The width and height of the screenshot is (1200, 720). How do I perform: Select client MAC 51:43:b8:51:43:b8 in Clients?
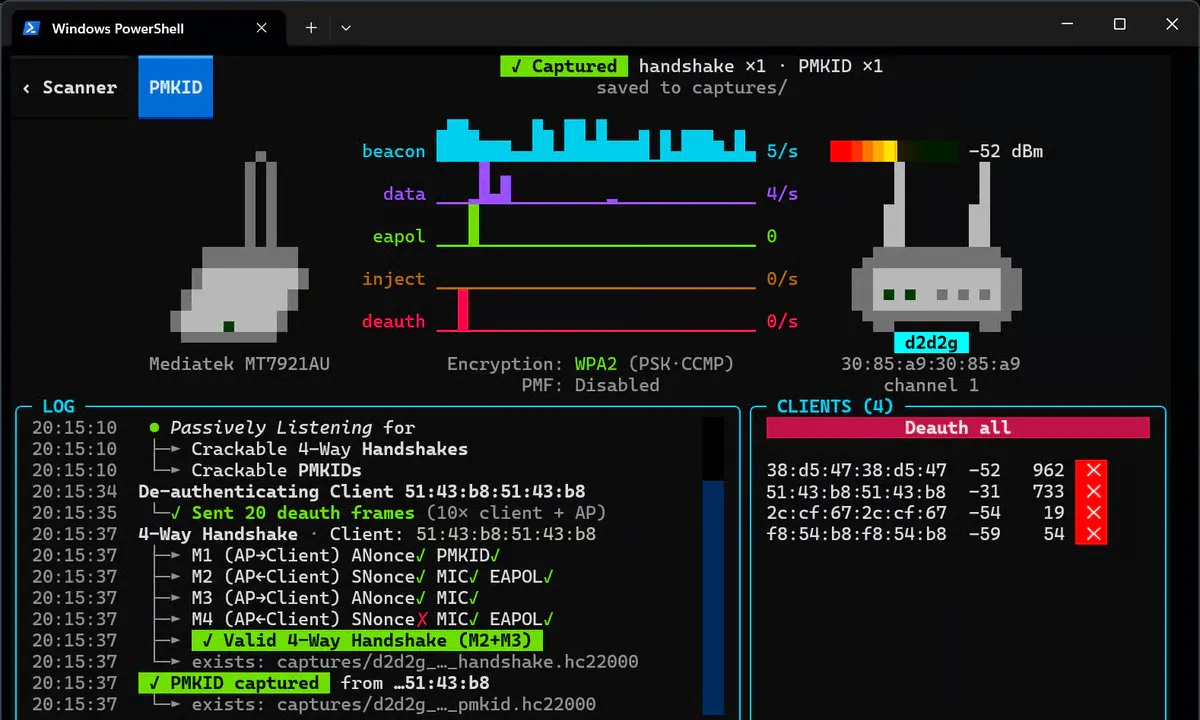(857, 491)
